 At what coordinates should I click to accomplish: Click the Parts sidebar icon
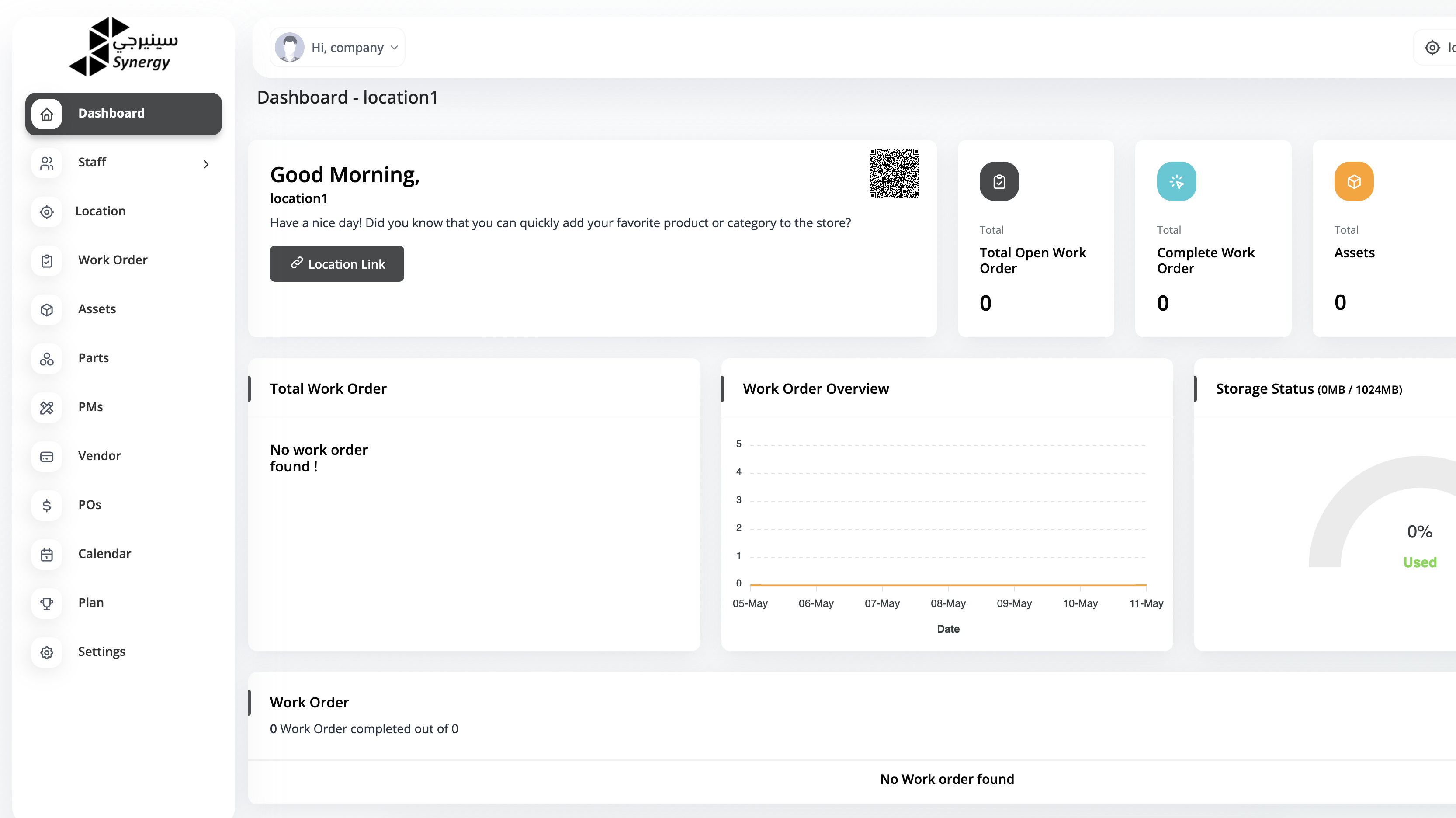pyautogui.click(x=47, y=358)
